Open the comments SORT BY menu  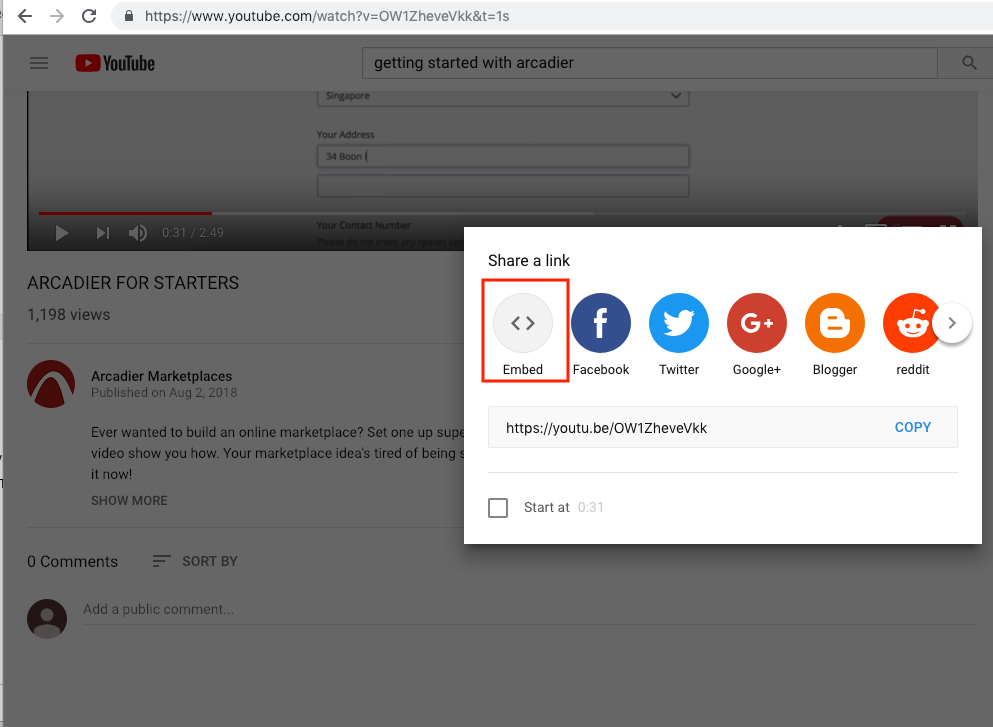click(x=195, y=561)
